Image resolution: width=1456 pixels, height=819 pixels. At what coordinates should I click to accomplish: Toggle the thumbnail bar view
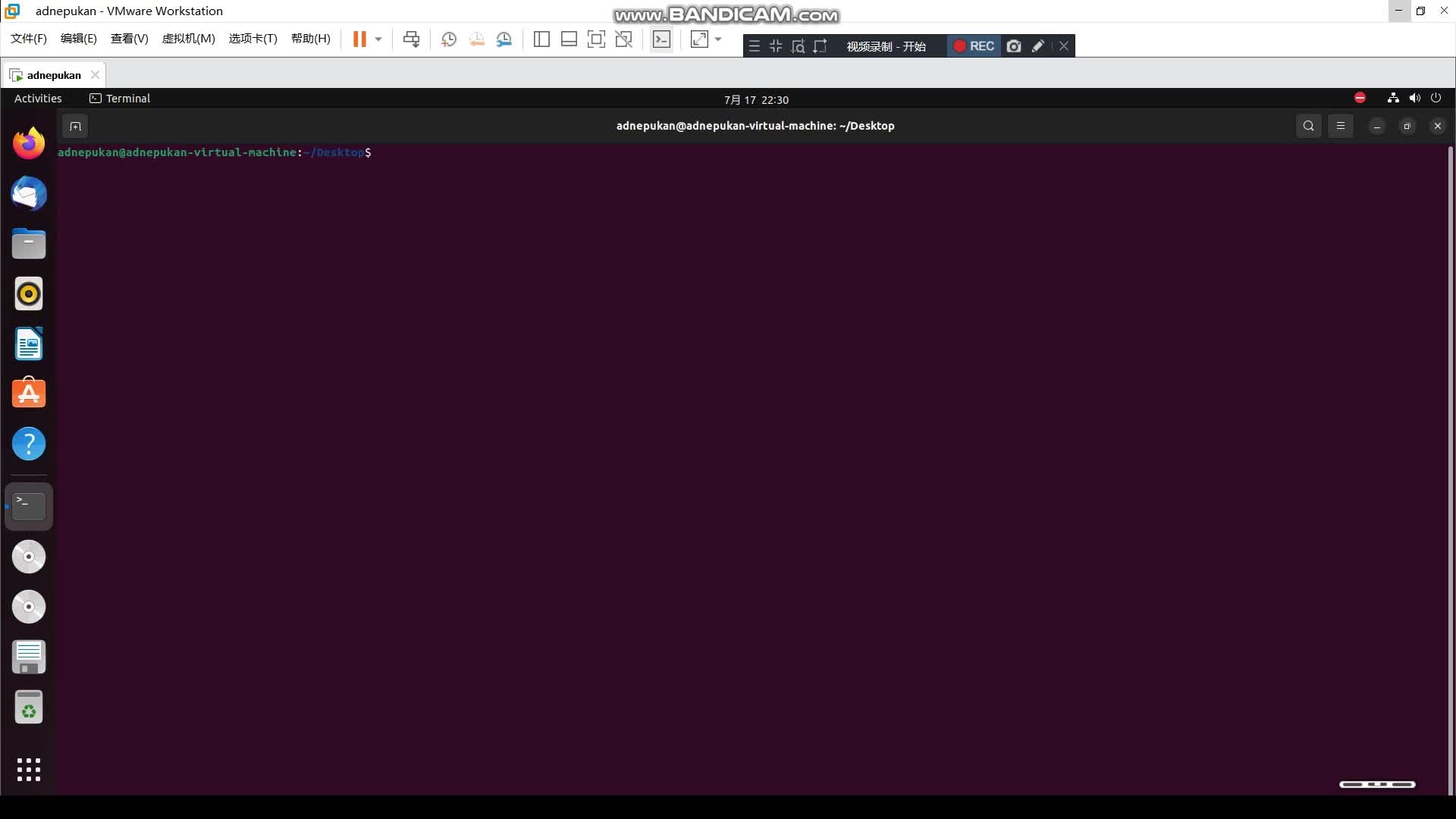pos(569,39)
